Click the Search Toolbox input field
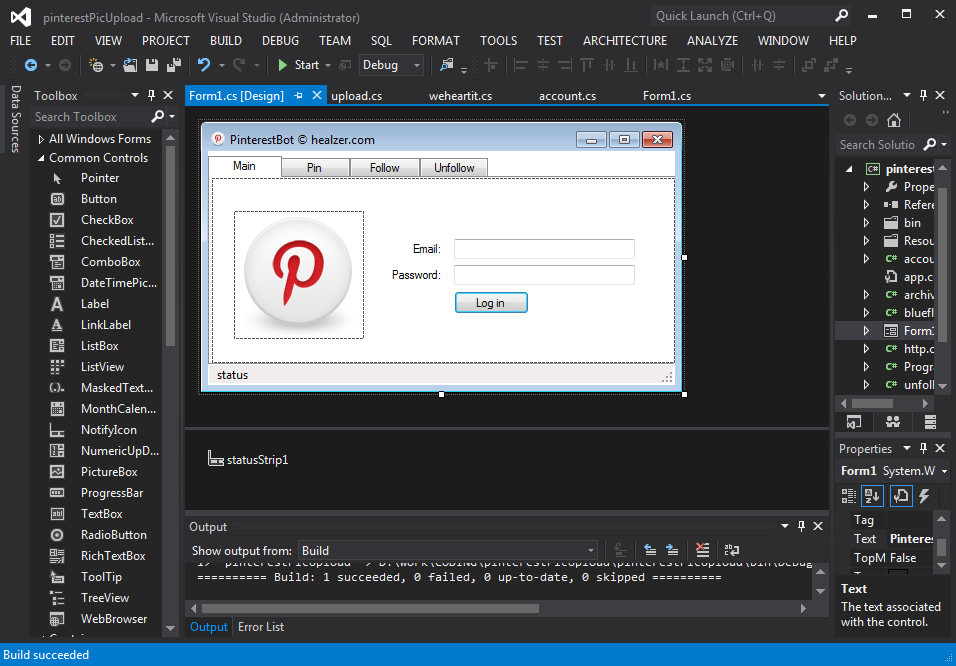The width and height of the screenshot is (956, 666). click(x=91, y=116)
